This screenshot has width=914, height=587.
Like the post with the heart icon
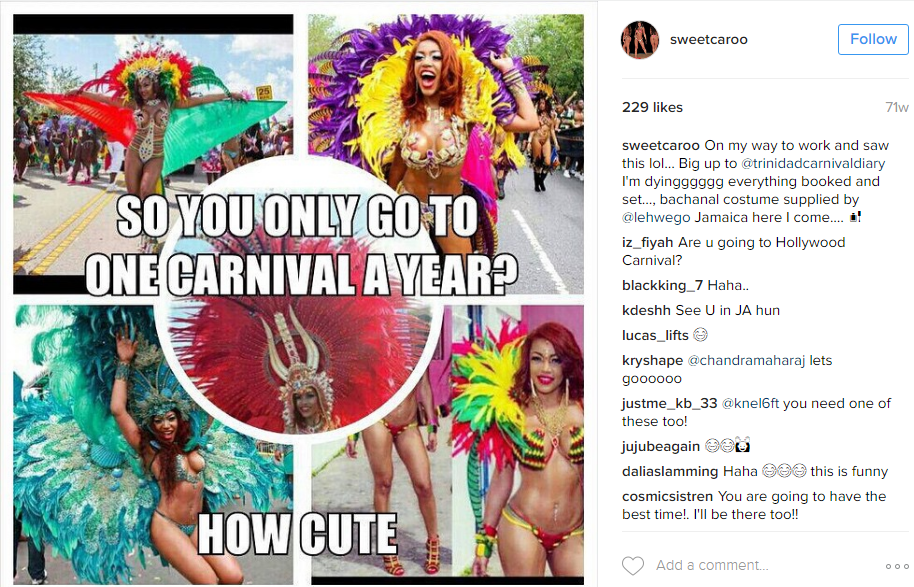click(x=633, y=565)
